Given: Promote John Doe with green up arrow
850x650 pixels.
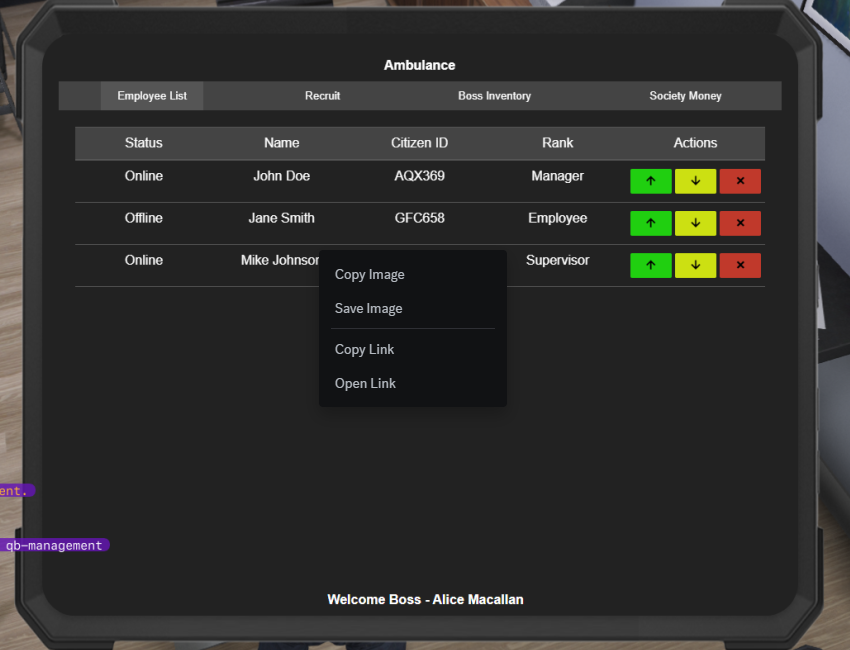Looking at the screenshot, I should [651, 181].
